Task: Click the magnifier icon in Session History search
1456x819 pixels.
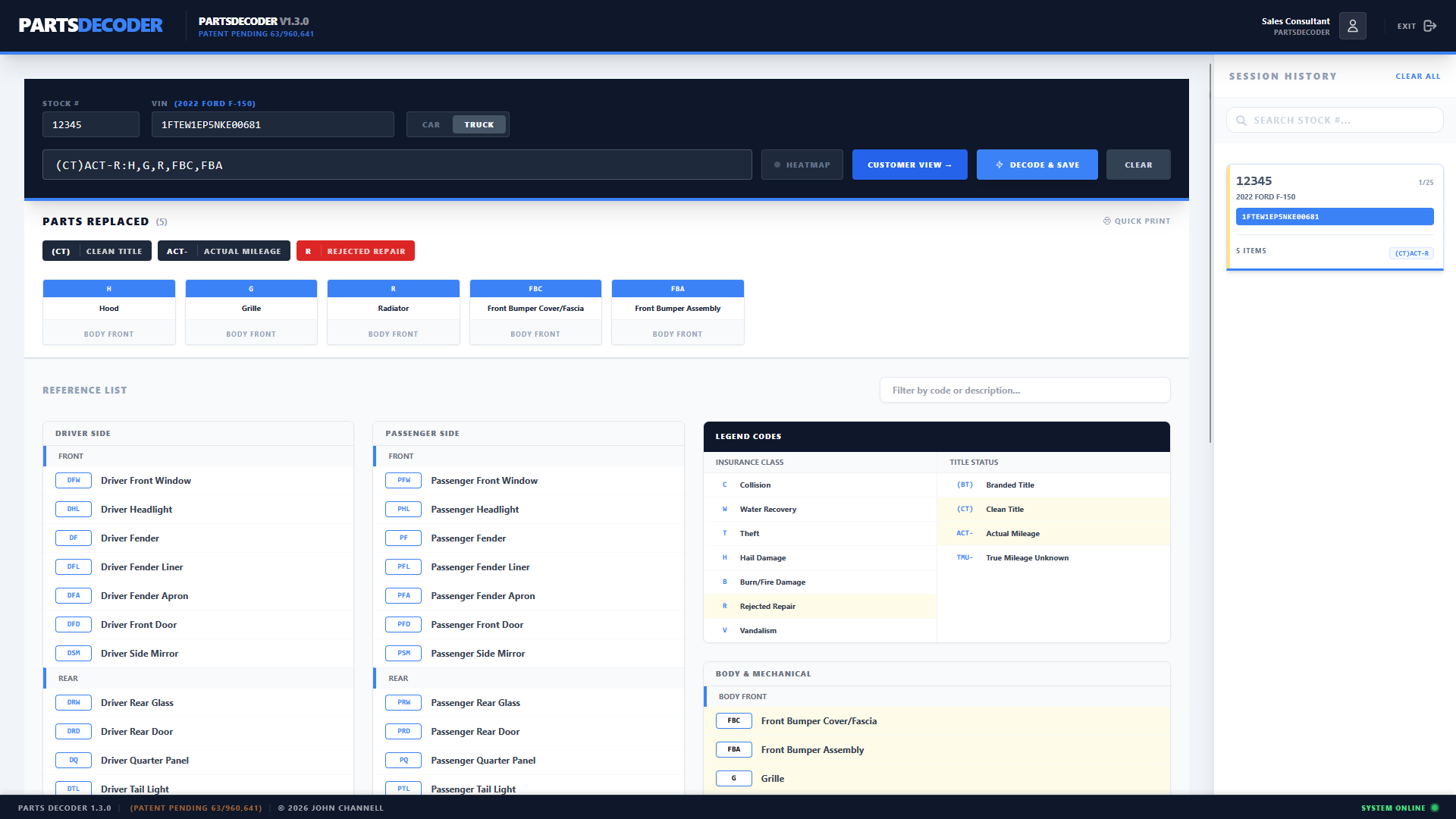Action: tap(1241, 120)
